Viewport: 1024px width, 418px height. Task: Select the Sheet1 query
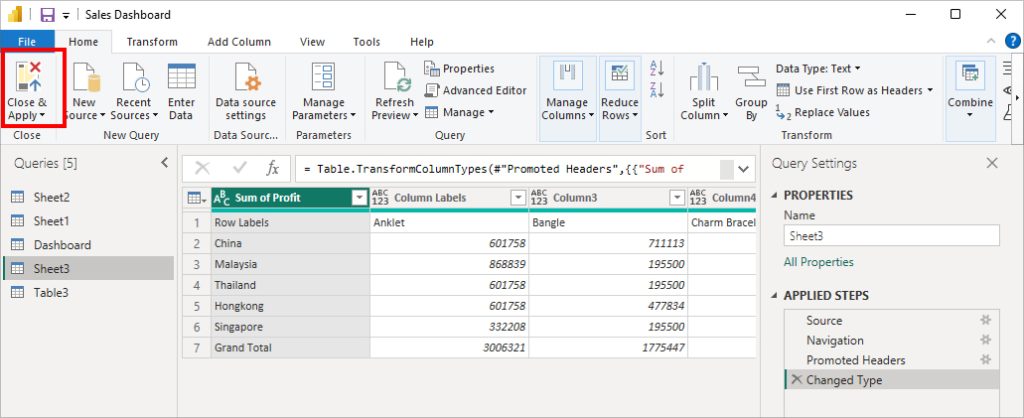pos(88,221)
